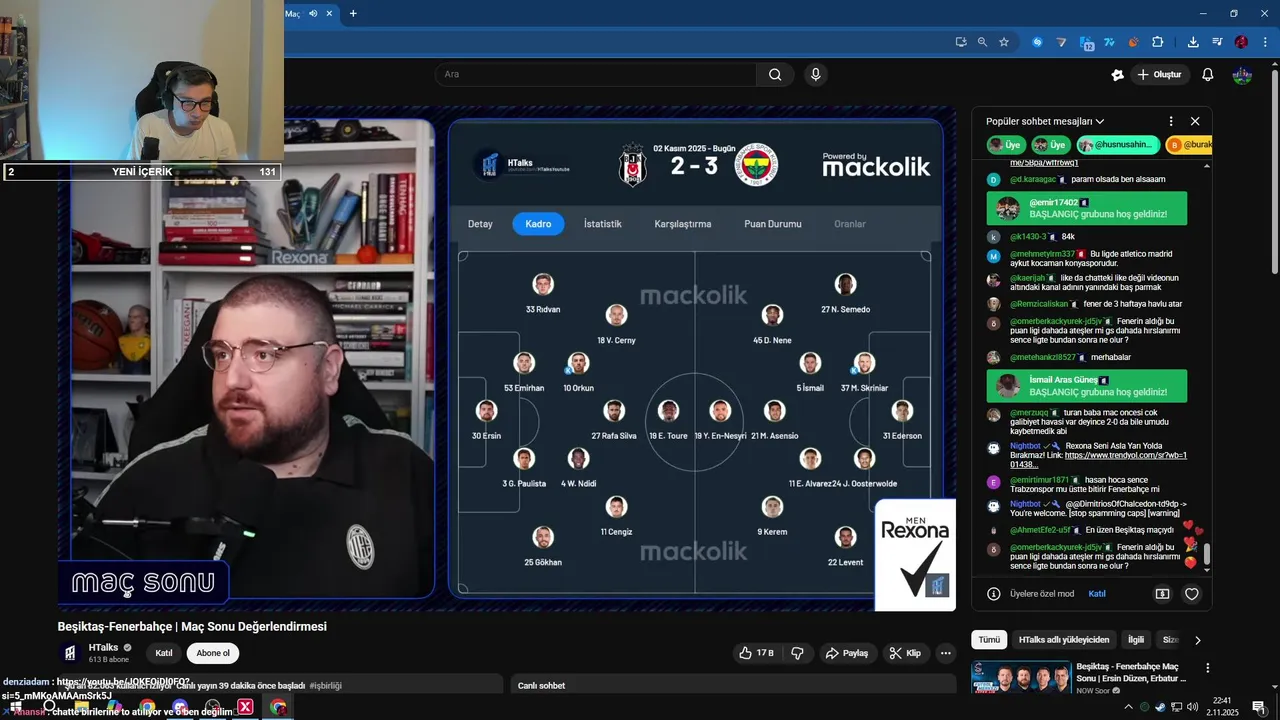Click HTalks channel avatar below video
Image resolution: width=1280 pixels, height=720 pixels.
[70, 653]
